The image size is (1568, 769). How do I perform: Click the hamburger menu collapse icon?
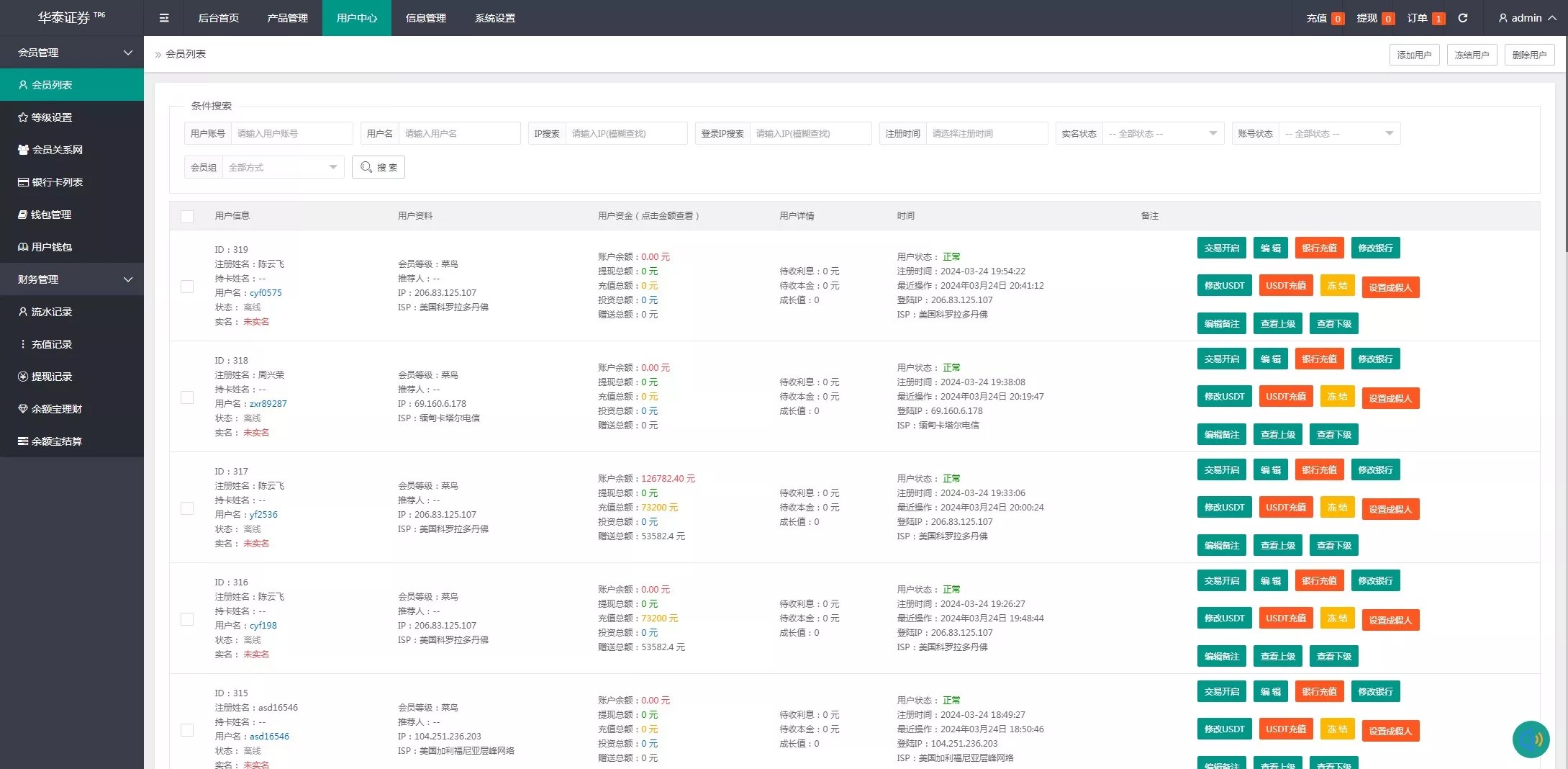point(164,18)
